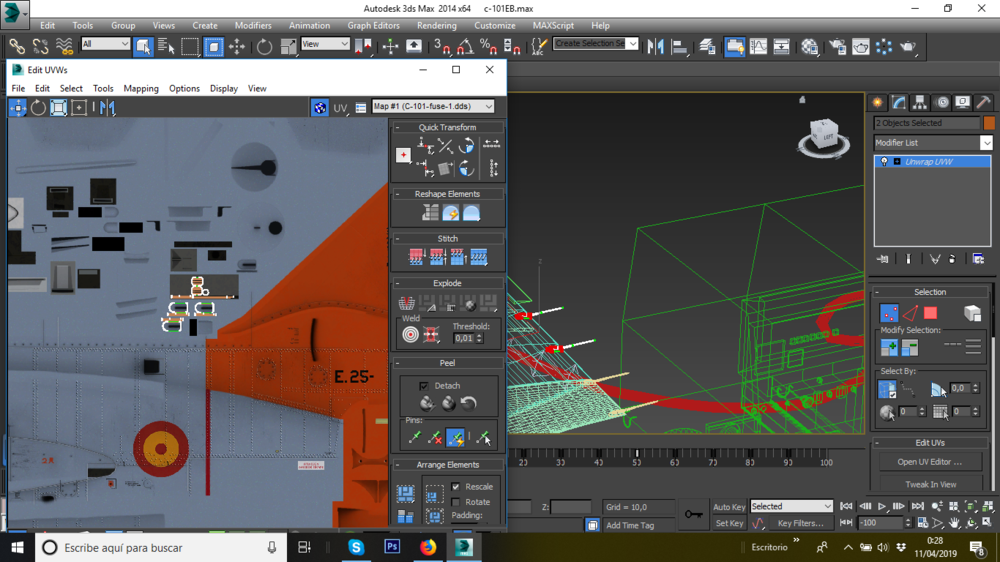Open the texture map dropdown showing C-101-fuse-1.dds

(x=433, y=107)
